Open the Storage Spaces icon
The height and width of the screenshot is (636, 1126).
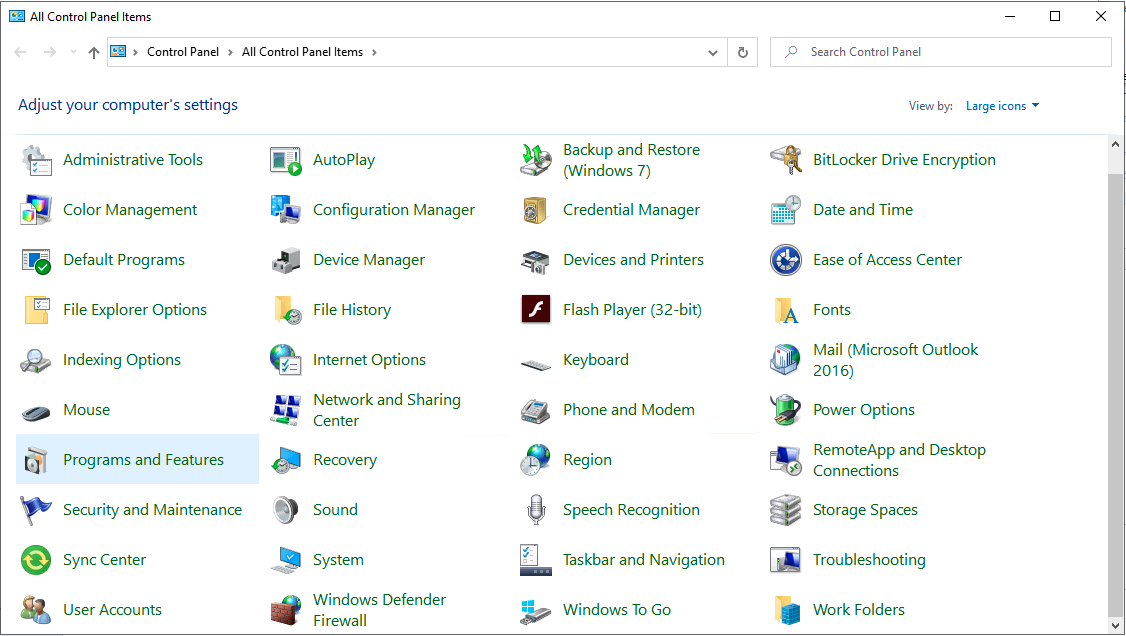786,510
